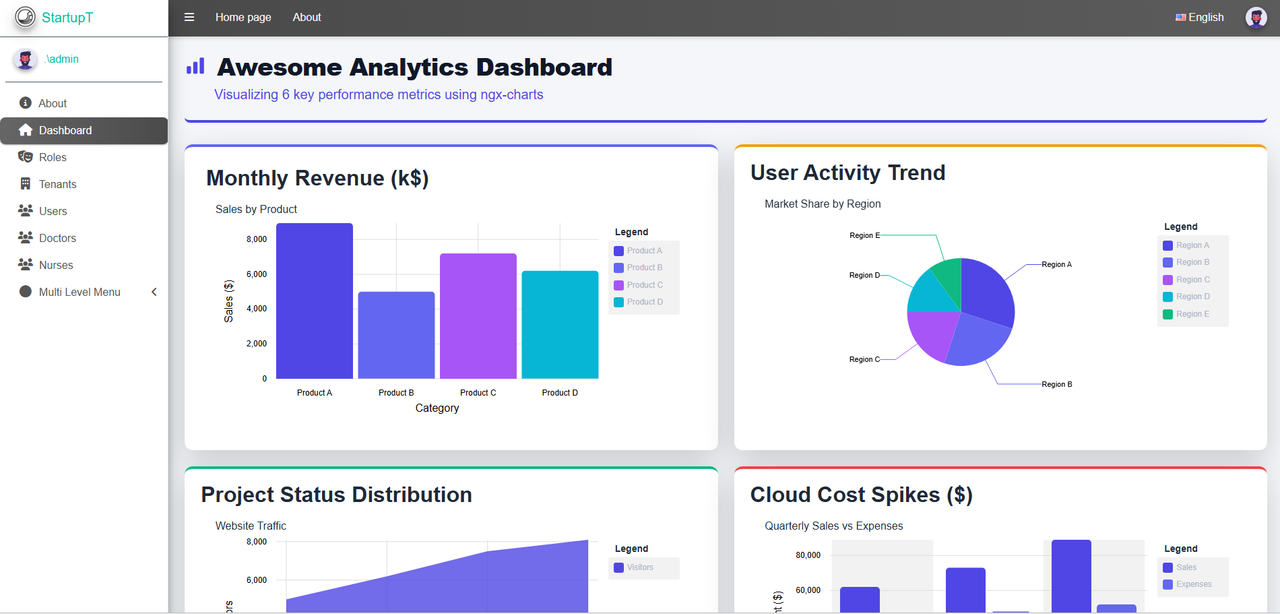Screen dimensions: 1280x614
Task: Click Region B legend color swatch
Action: [1168, 262]
